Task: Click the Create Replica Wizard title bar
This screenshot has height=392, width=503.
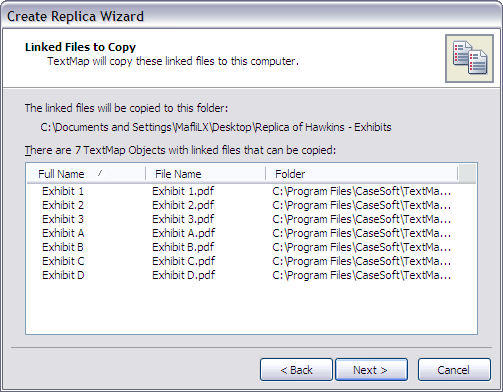Action: 251,16
